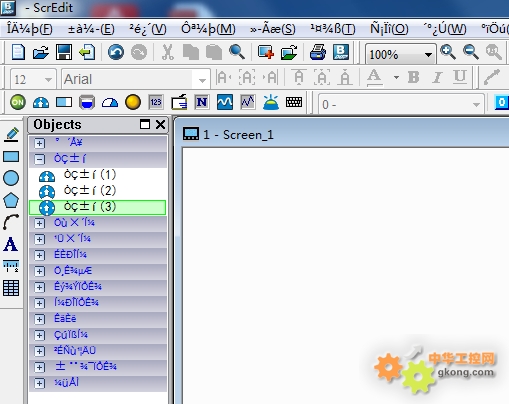Toggle Italic text formatting
The height and width of the screenshot is (404, 509).
pyautogui.click(x=437, y=78)
